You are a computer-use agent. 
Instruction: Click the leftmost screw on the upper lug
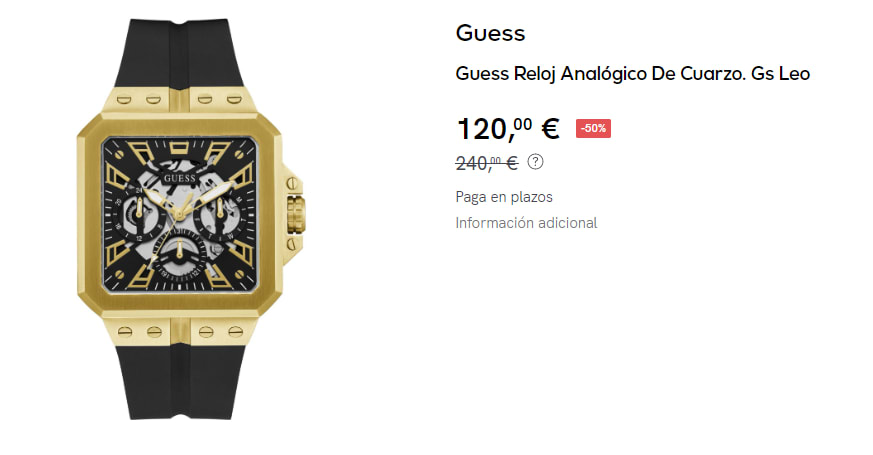[x=124, y=100]
